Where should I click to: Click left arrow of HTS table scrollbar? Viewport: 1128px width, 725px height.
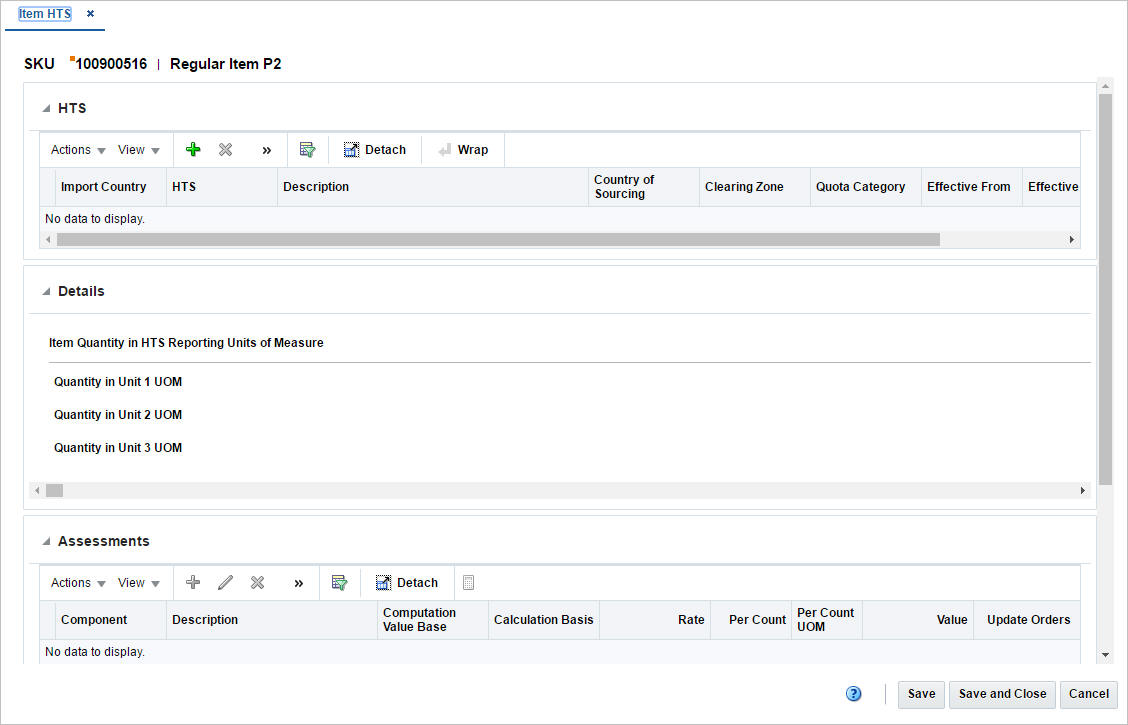tap(48, 240)
